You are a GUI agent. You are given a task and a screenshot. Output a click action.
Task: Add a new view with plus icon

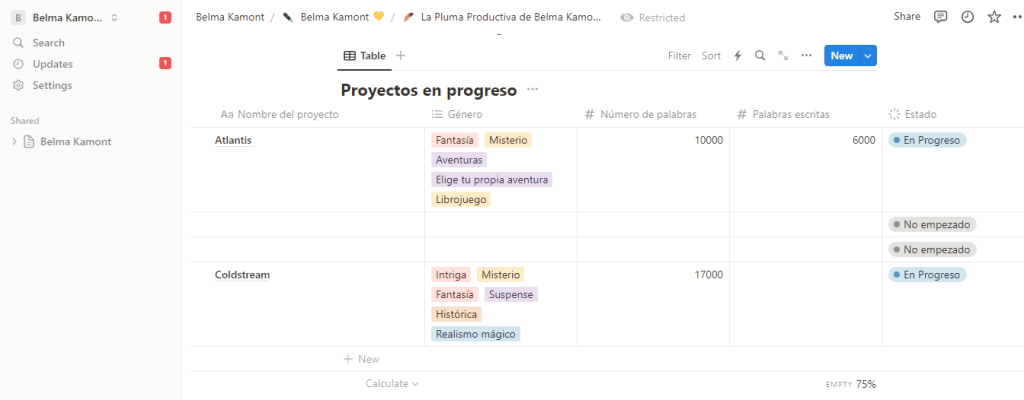[x=401, y=56]
